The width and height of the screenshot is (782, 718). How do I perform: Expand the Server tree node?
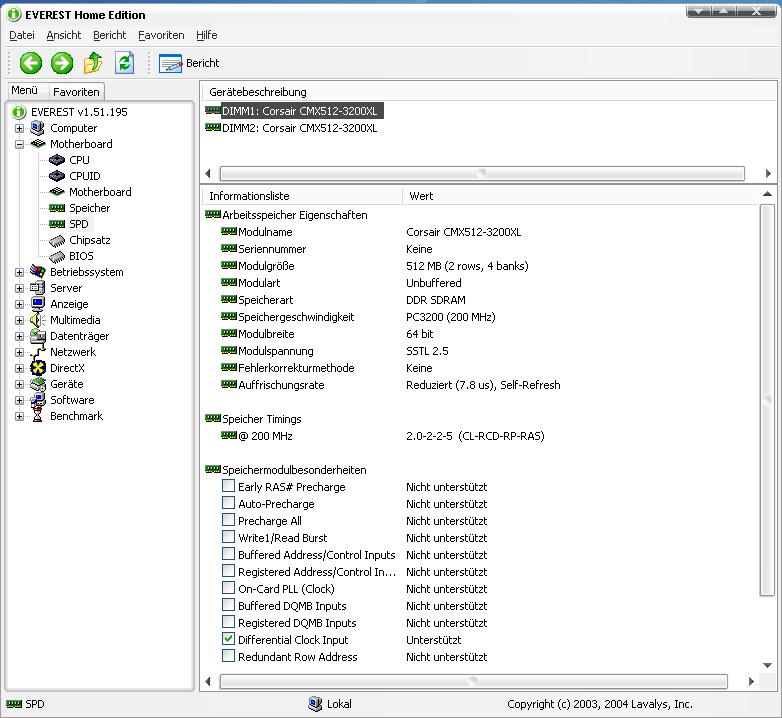tap(19, 288)
